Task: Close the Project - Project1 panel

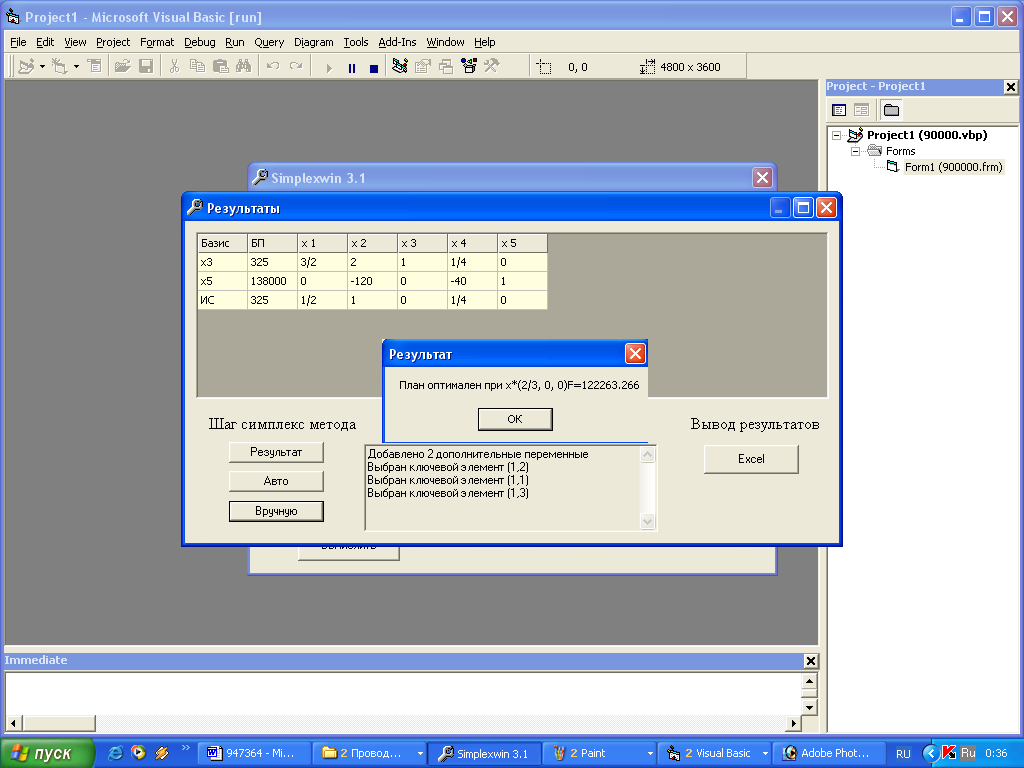Action: coord(1010,87)
